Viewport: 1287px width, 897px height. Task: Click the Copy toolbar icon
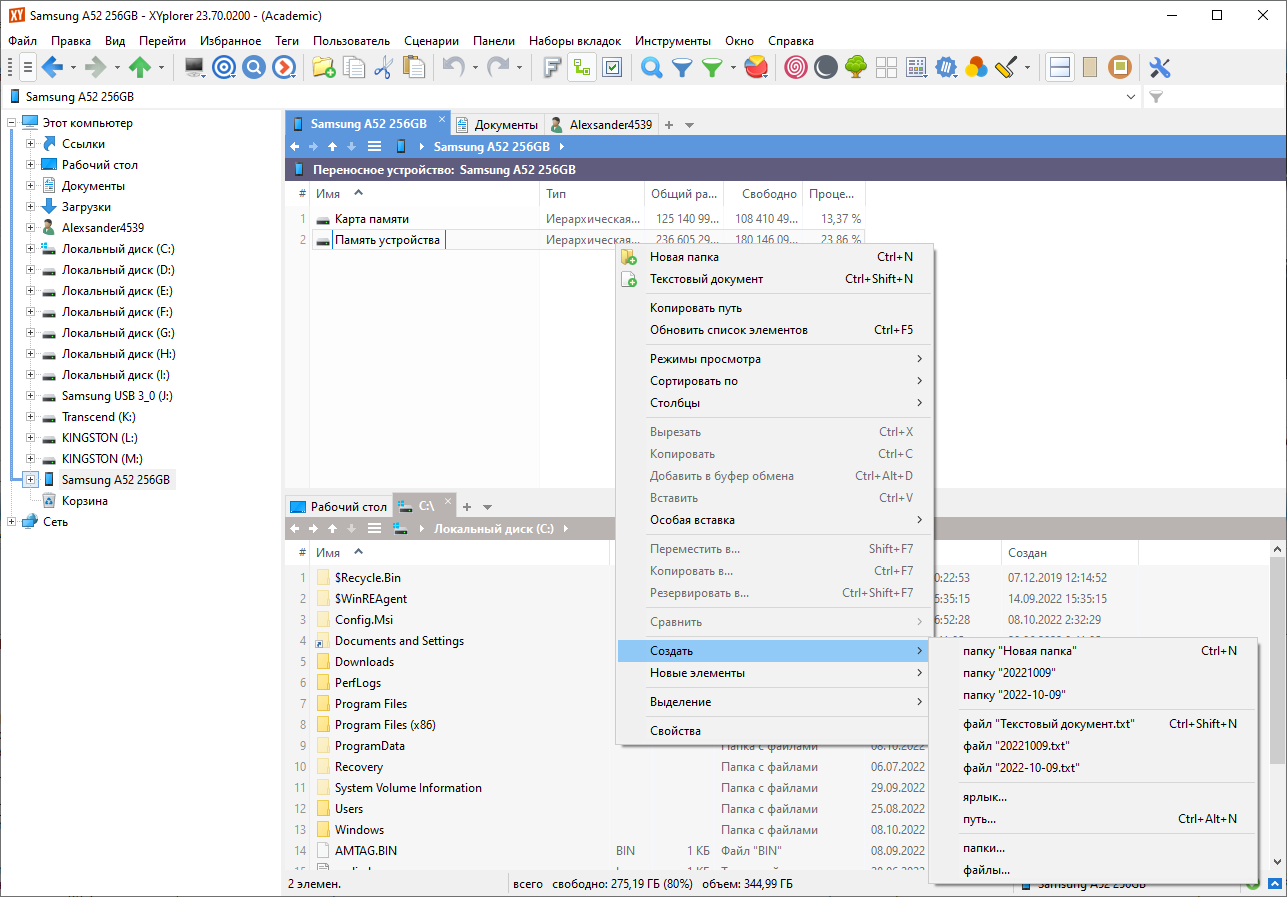click(354, 67)
